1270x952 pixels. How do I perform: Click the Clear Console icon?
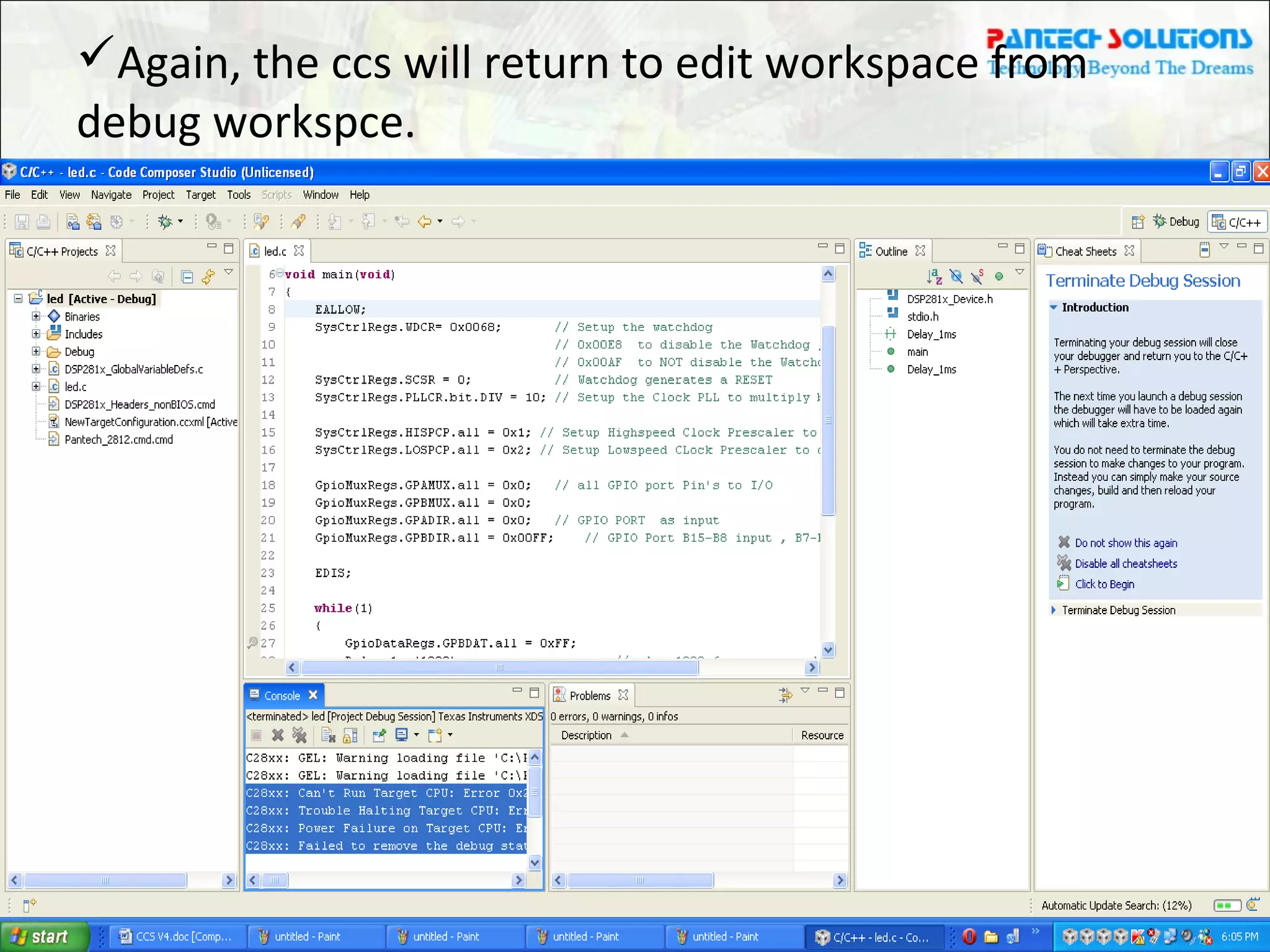(x=328, y=735)
